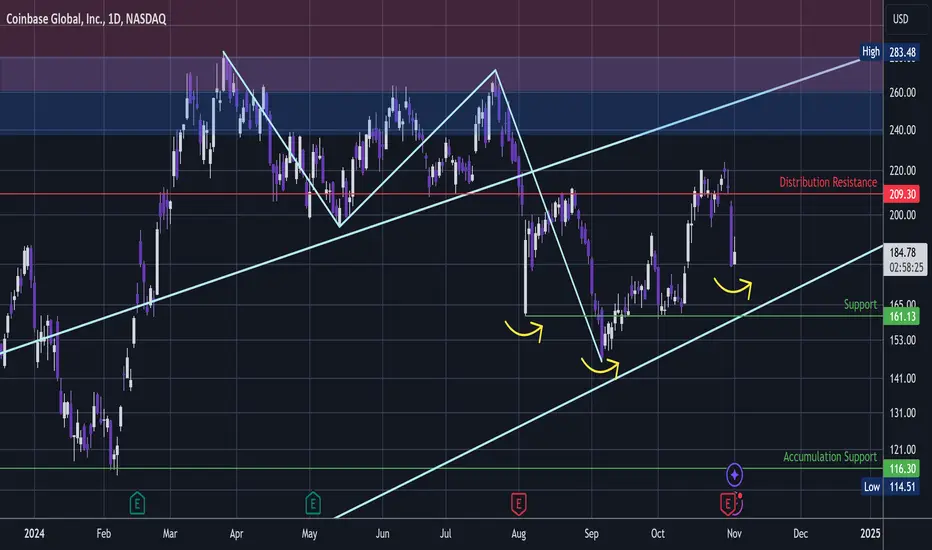932x550 pixels.
Task: Click the Accumulation Support text label
Action: (830, 457)
